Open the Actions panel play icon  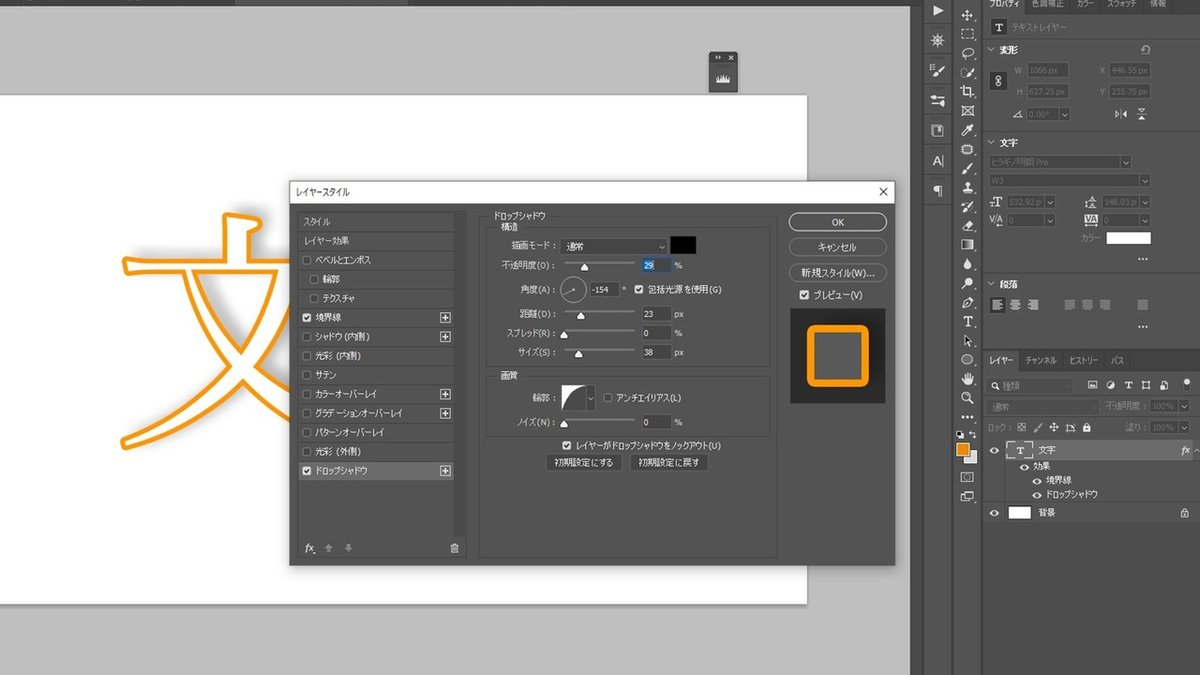[937, 10]
